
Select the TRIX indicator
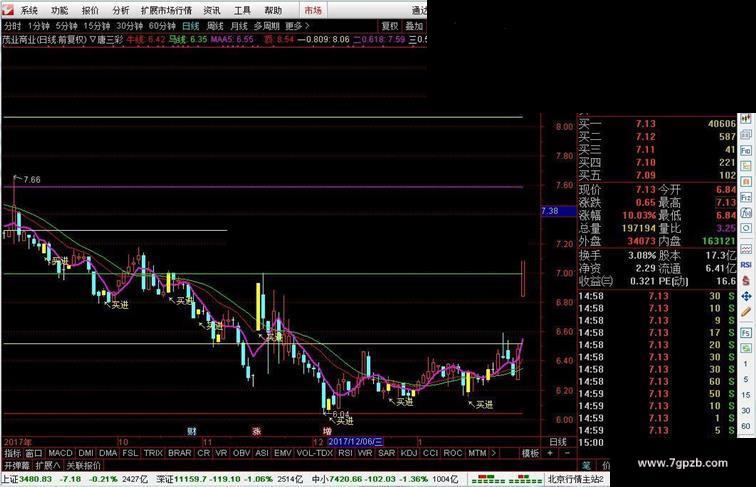(x=153, y=453)
